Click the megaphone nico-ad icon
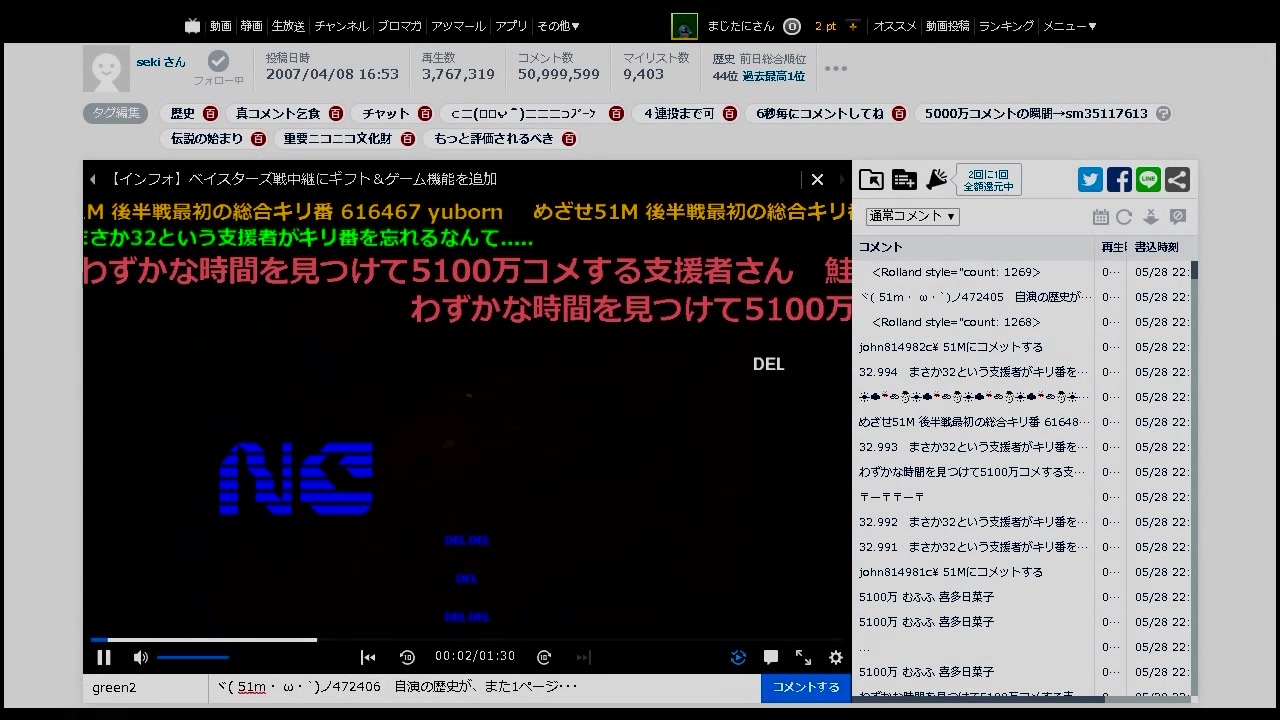The height and width of the screenshot is (720, 1280). tap(936, 179)
